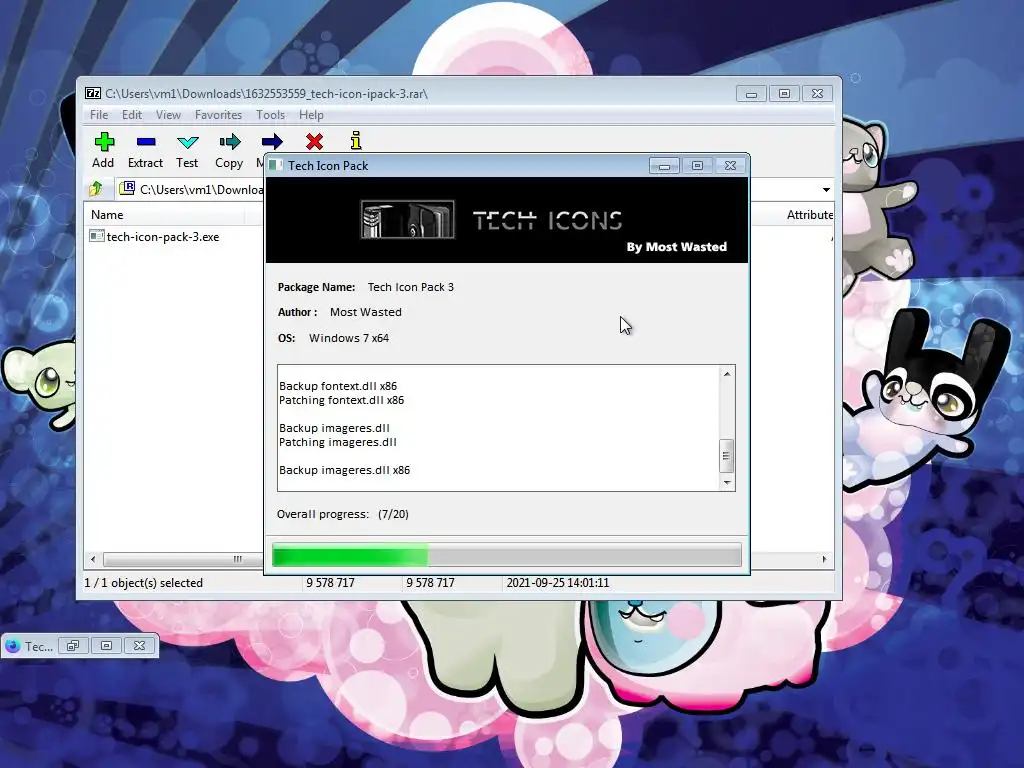Viewport: 1024px width, 768px height.
Task: Click the date 2021-09-25 14:01:11 in status bar
Action: click(558, 583)
